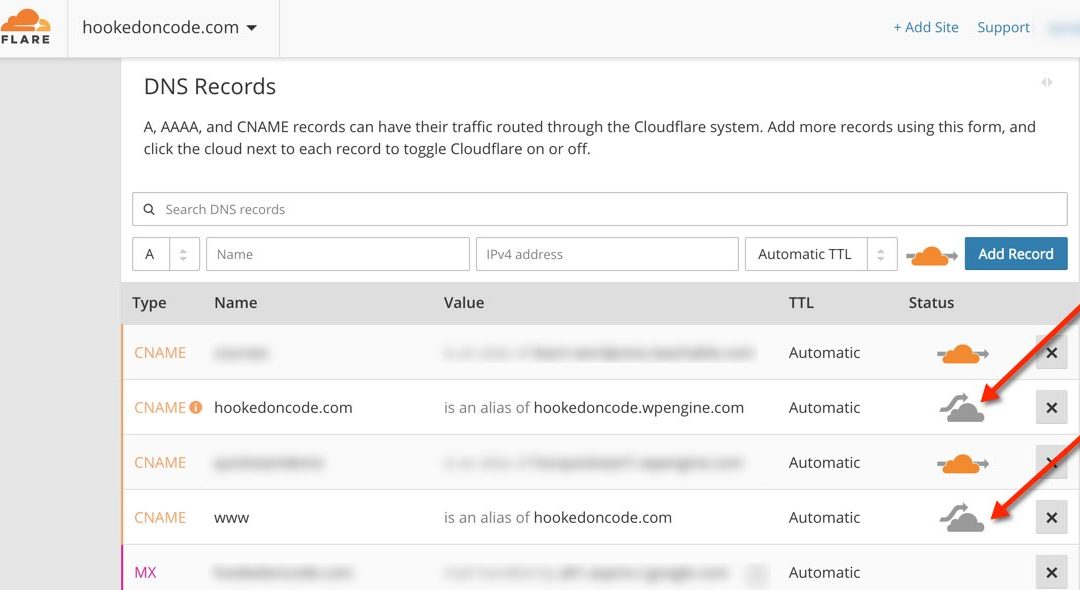Click the DNS Records heading
The height and width of the screenshot is (590, 1080).
coord(209,87)
